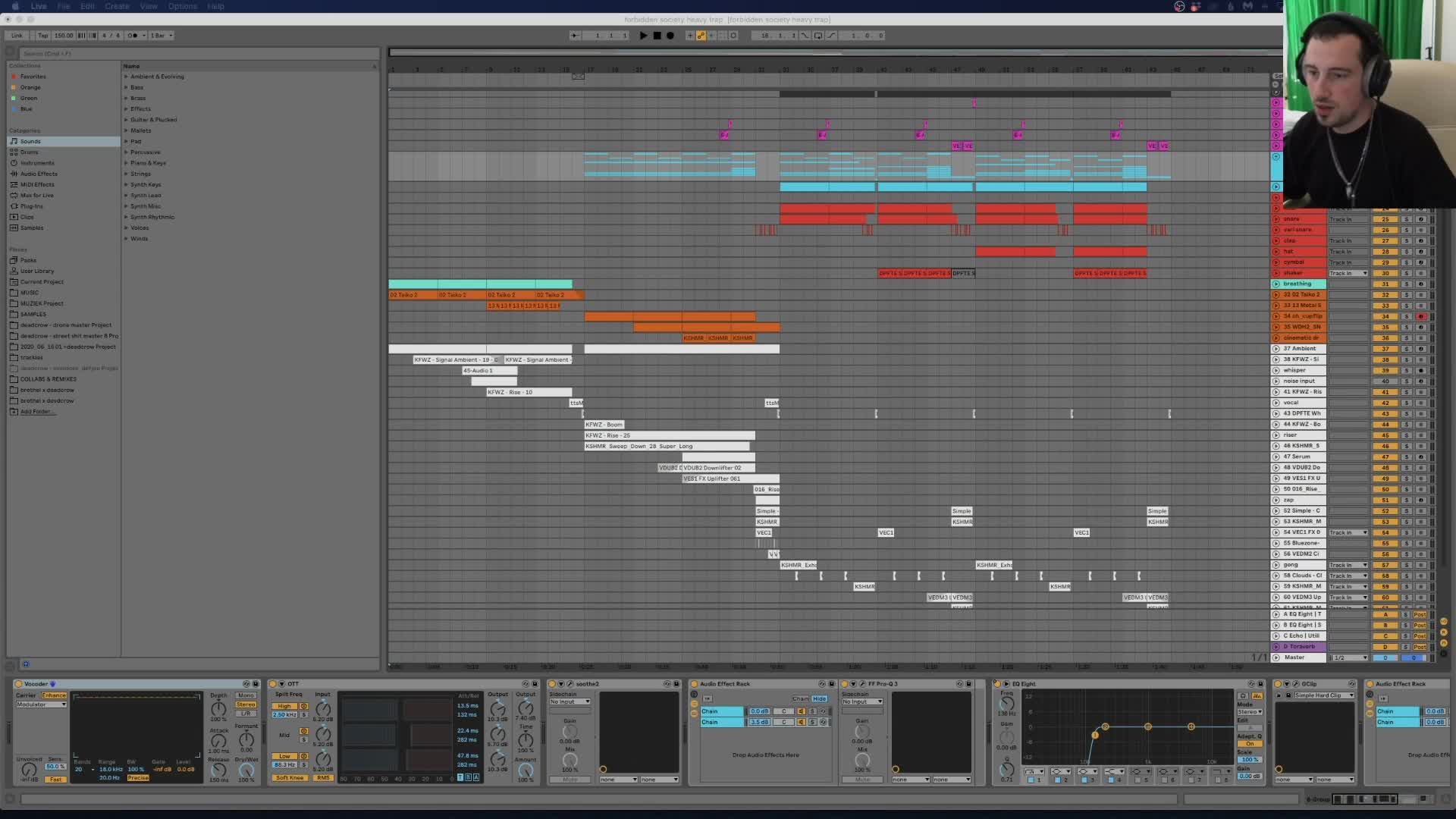Click the Sounds category icon

point(14,141)
